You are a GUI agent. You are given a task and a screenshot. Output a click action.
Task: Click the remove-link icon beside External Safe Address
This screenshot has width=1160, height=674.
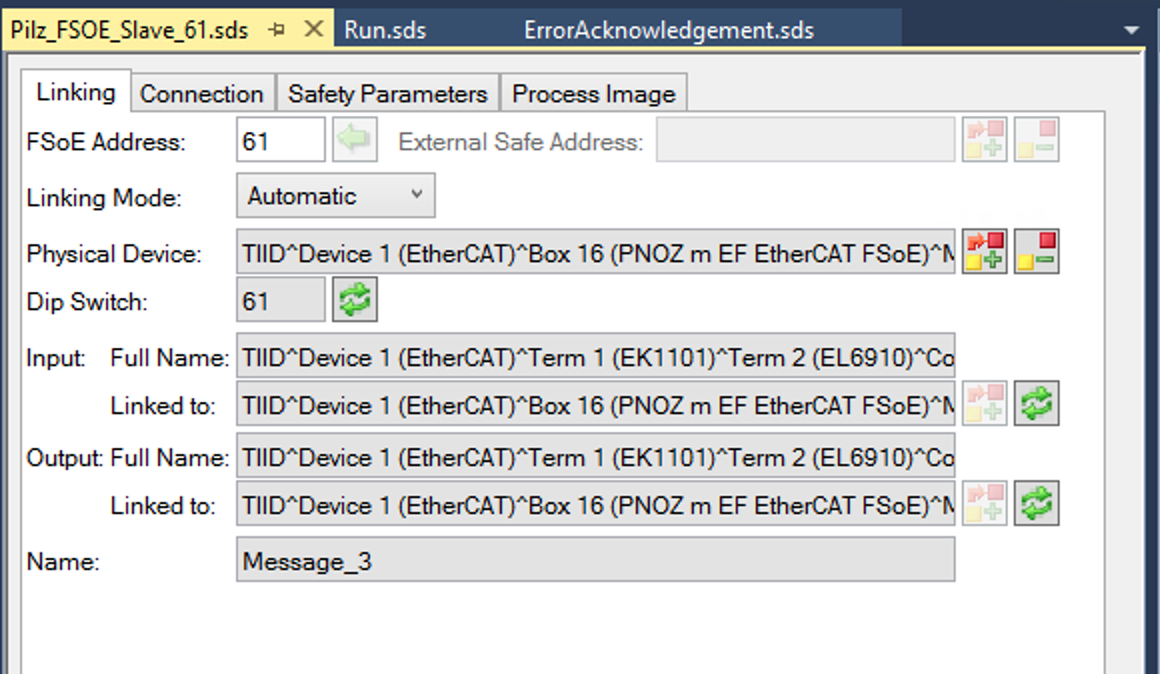click(x=1036, y=140)
